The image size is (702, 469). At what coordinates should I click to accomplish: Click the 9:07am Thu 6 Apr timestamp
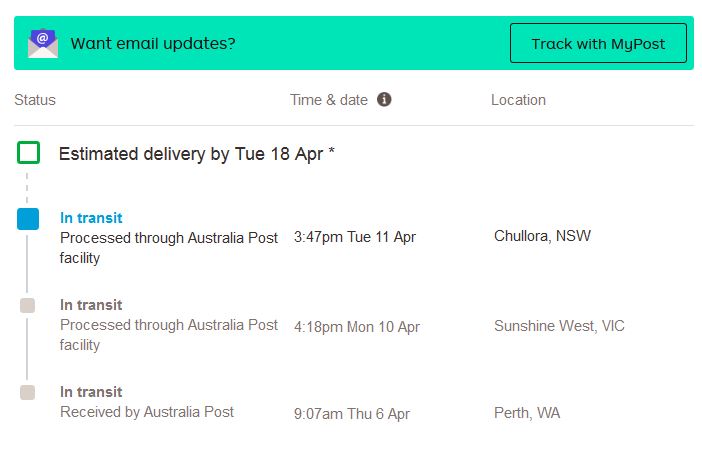(351, 414)
